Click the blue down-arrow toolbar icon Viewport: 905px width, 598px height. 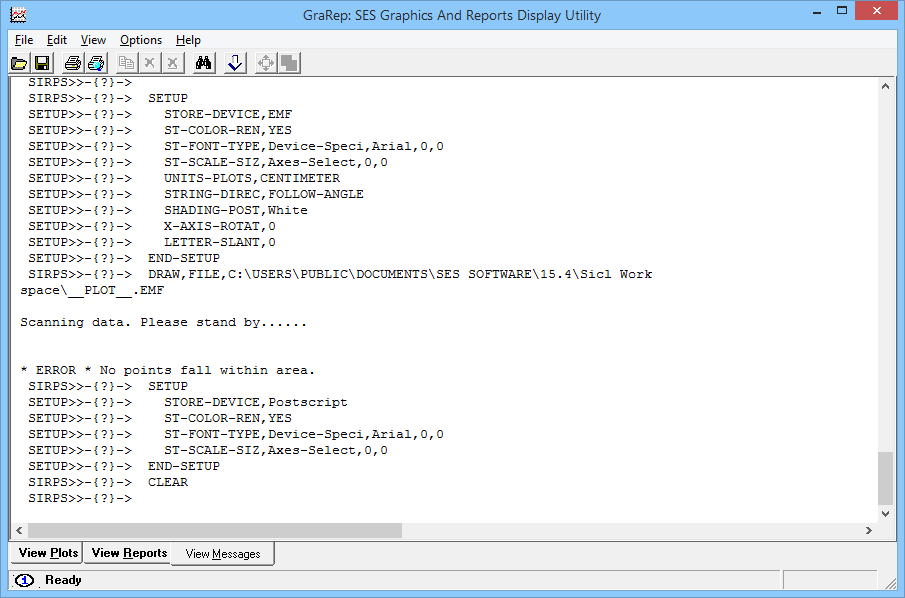click(x=235, y=63)
